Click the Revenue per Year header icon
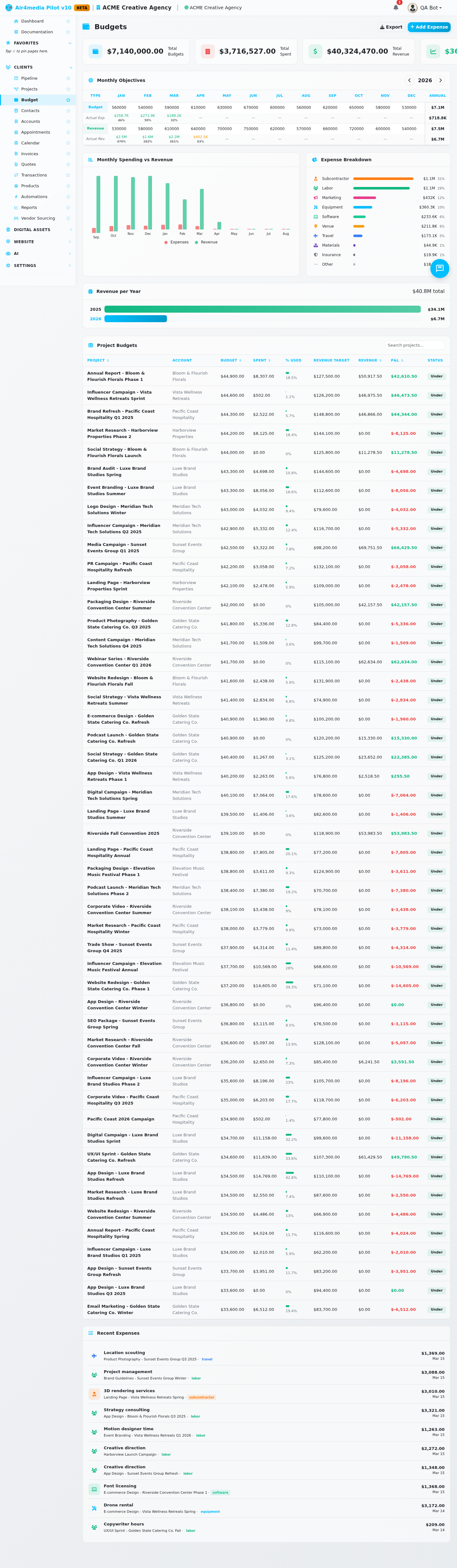 pyautogui.click(x=91, y=292)
